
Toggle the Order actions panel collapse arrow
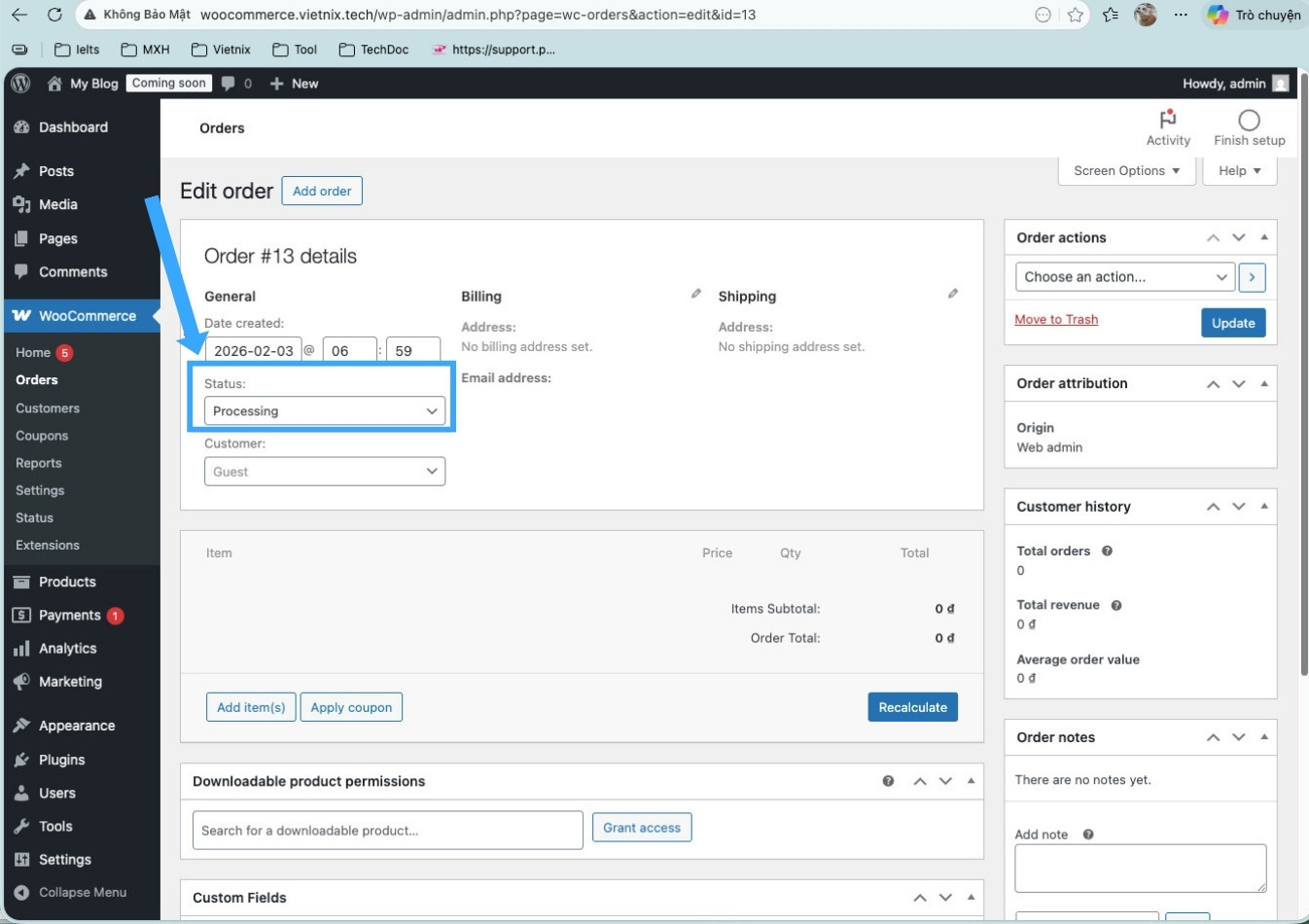[x=1263, y=237]
